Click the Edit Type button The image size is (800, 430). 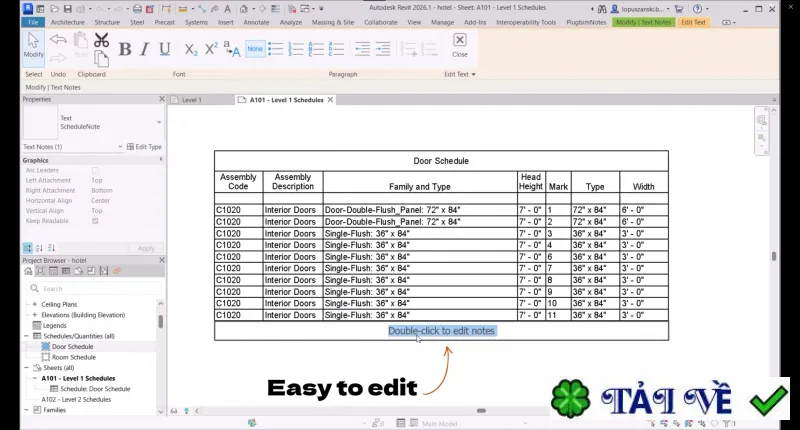[144, 147]
